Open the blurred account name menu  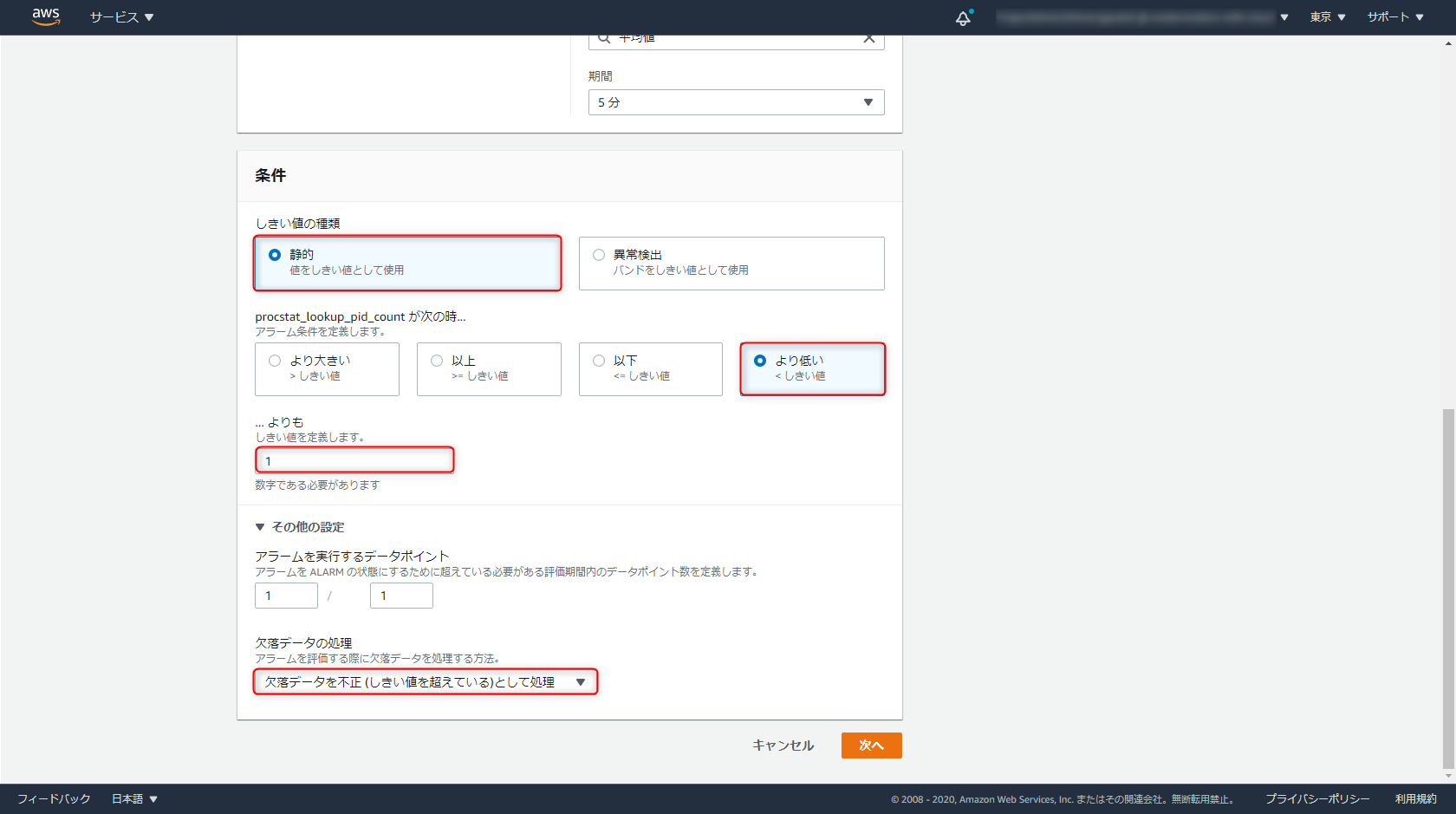click(x=1142, y=17)
